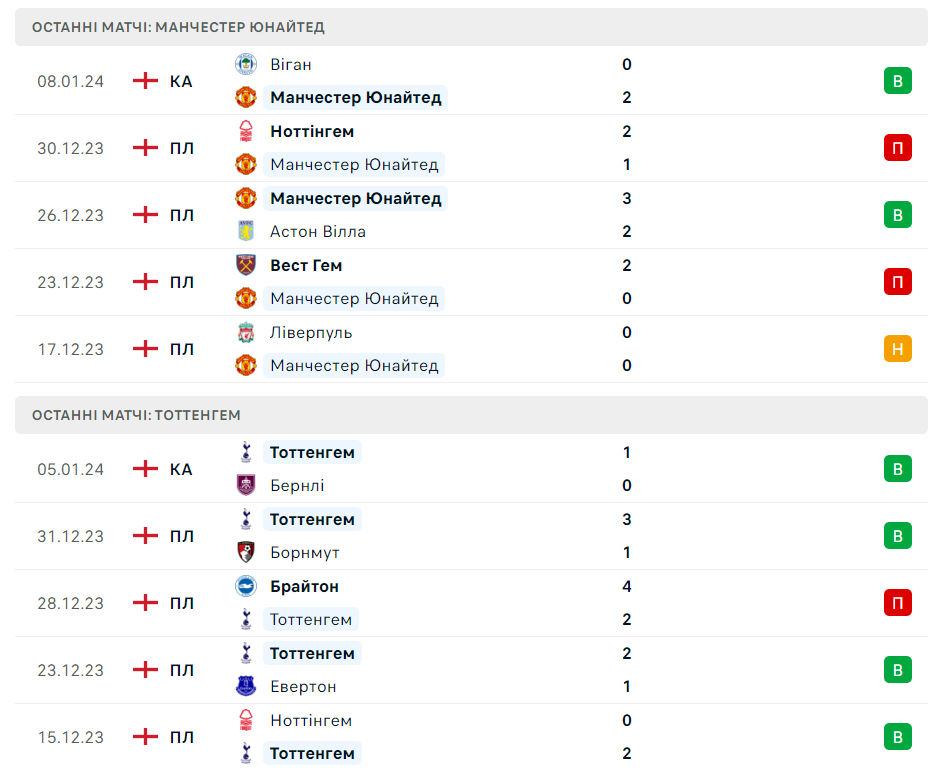Click the Everton crest icon
Viewport: 942px width, 768px height.
245,686
